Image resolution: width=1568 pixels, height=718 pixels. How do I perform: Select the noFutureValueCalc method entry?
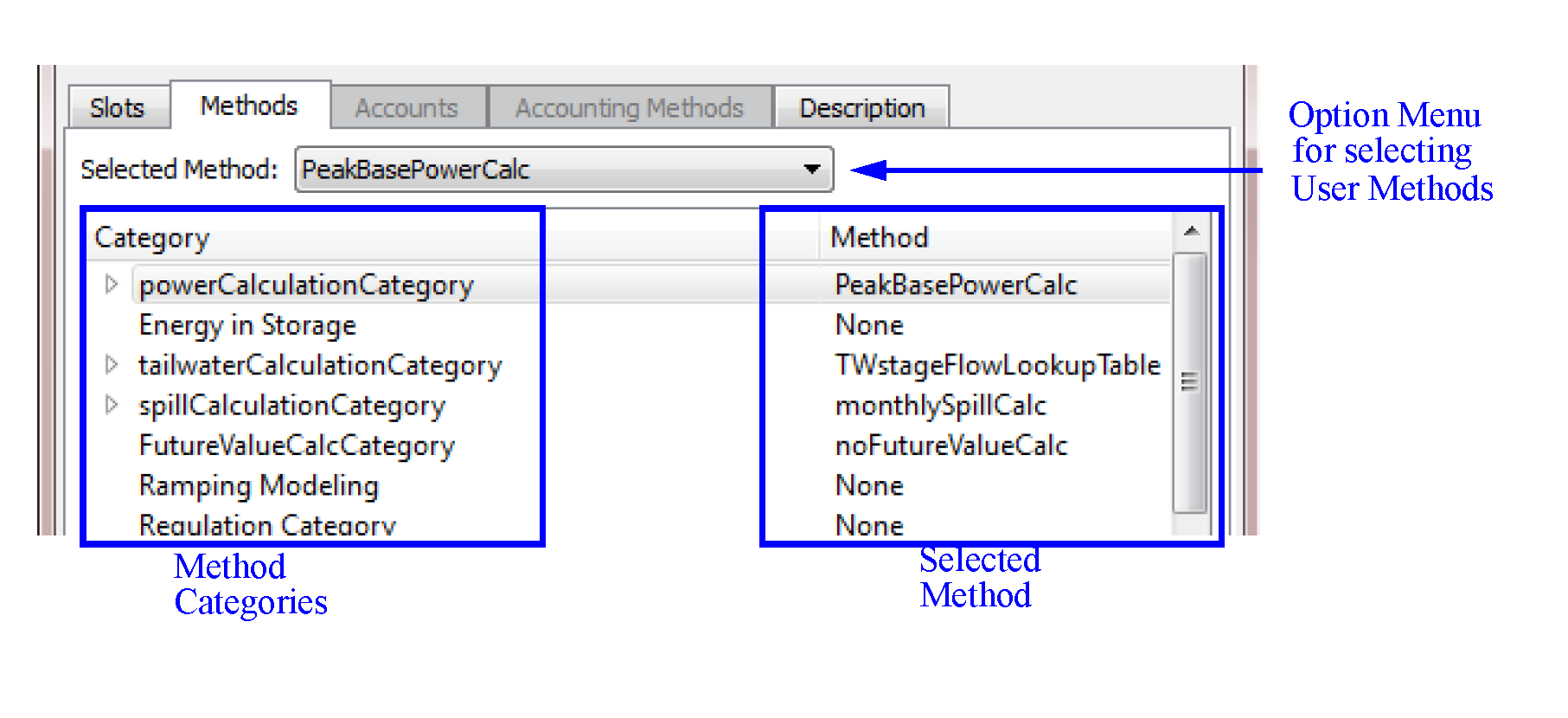(x=951, y=446)
